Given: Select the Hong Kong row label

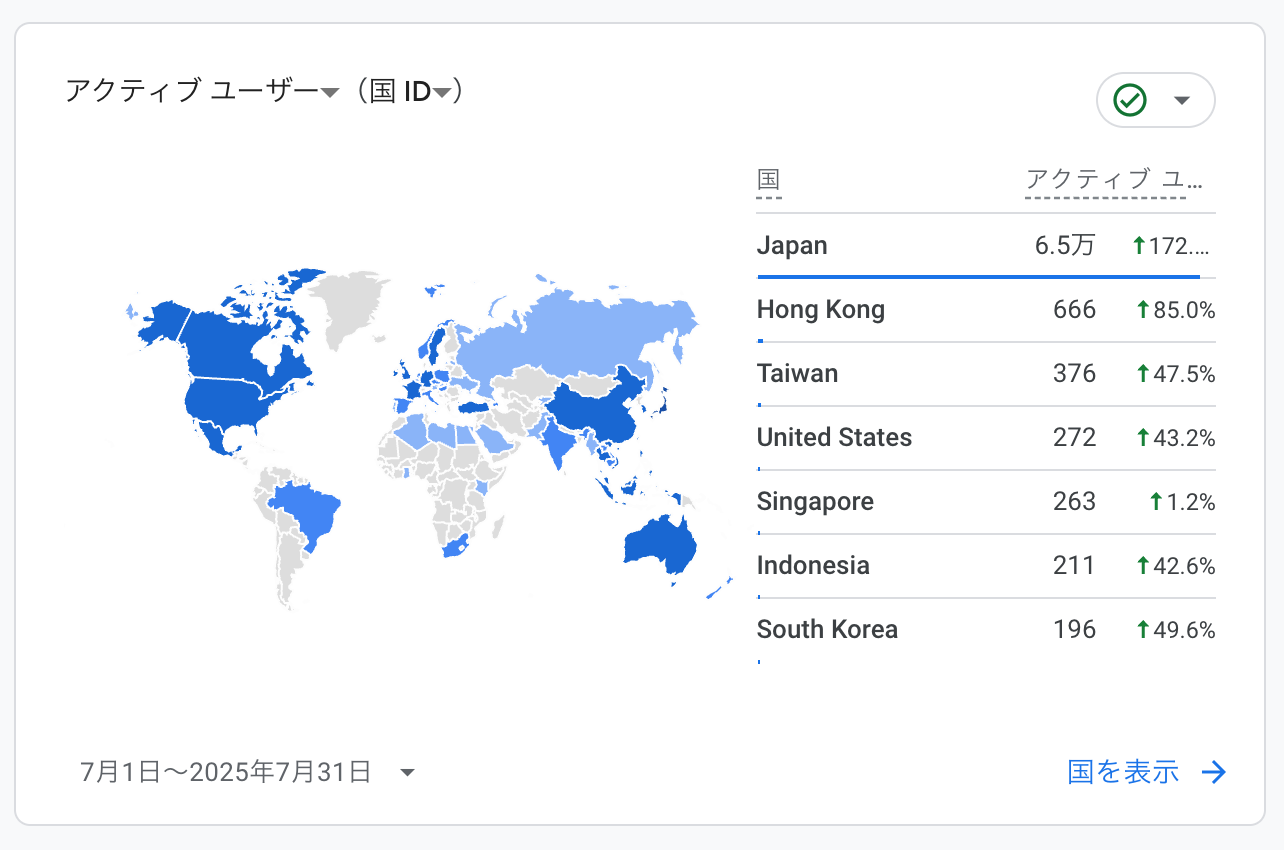Looking at the screenshot, I should (821, 310).
